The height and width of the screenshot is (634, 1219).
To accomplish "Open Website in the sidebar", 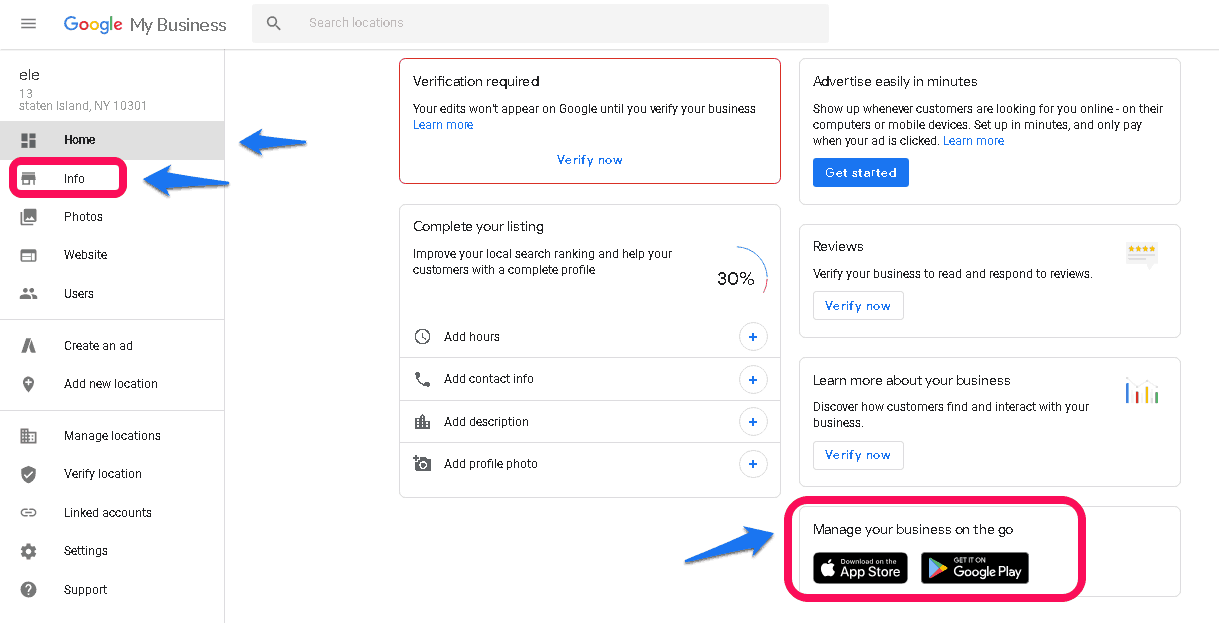I will [112, 255].
